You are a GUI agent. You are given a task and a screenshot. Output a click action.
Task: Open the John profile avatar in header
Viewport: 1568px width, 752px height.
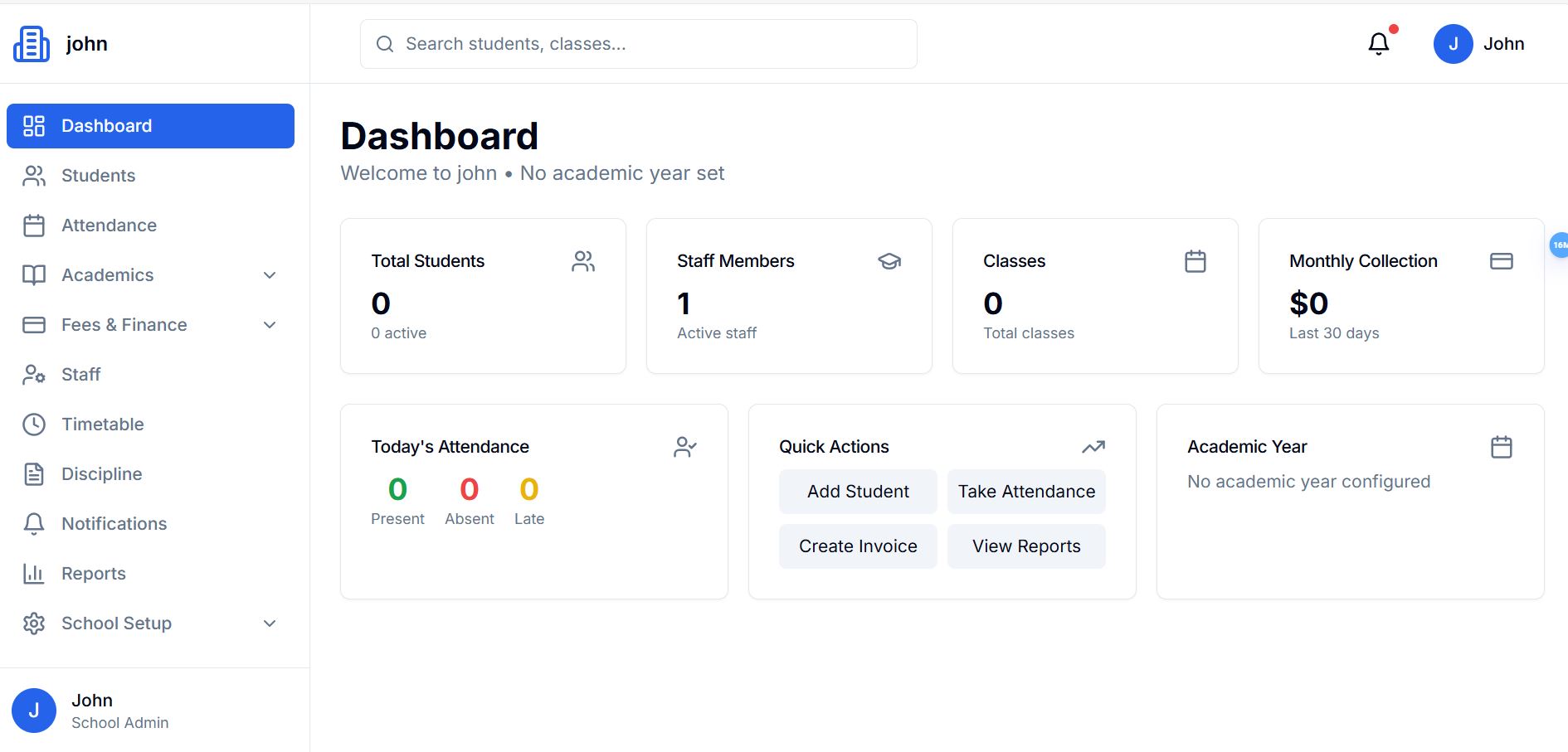coord(1453,44)
